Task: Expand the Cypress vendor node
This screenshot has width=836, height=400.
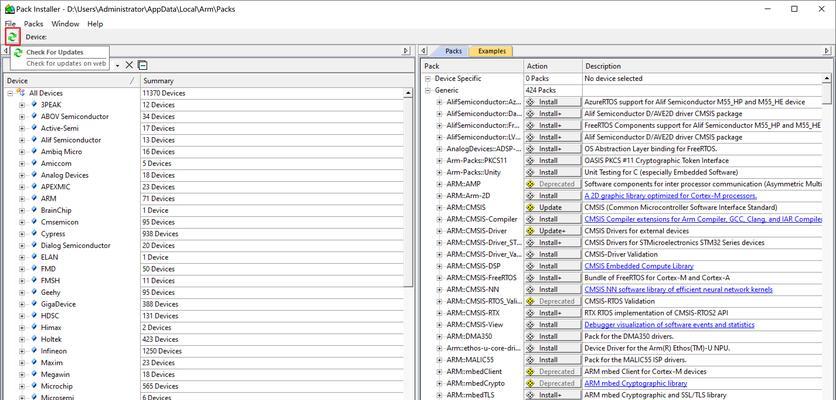Action: [x=22, y=234]
